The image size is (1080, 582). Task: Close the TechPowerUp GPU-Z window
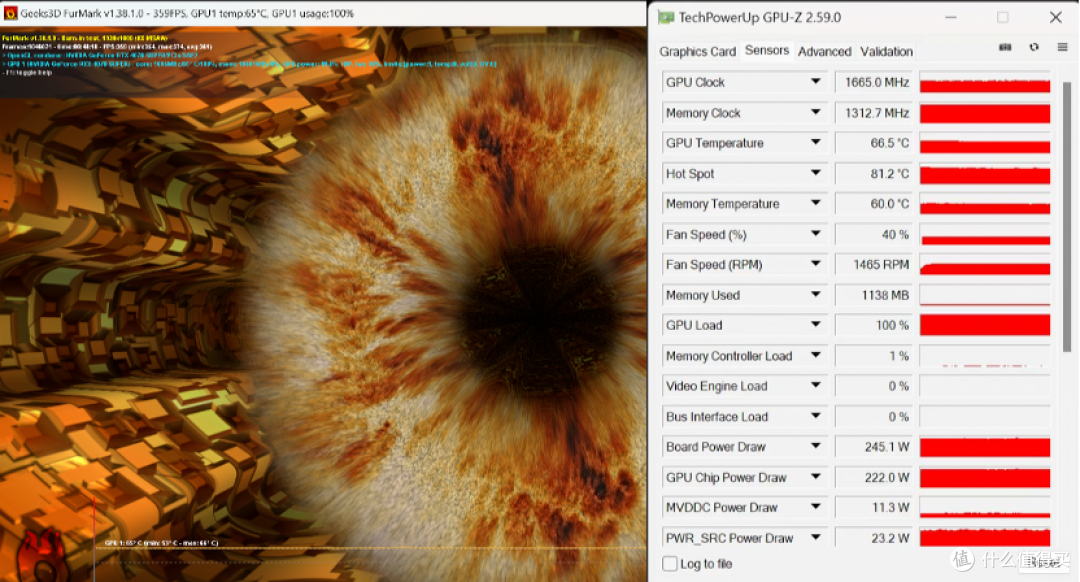1055,17
